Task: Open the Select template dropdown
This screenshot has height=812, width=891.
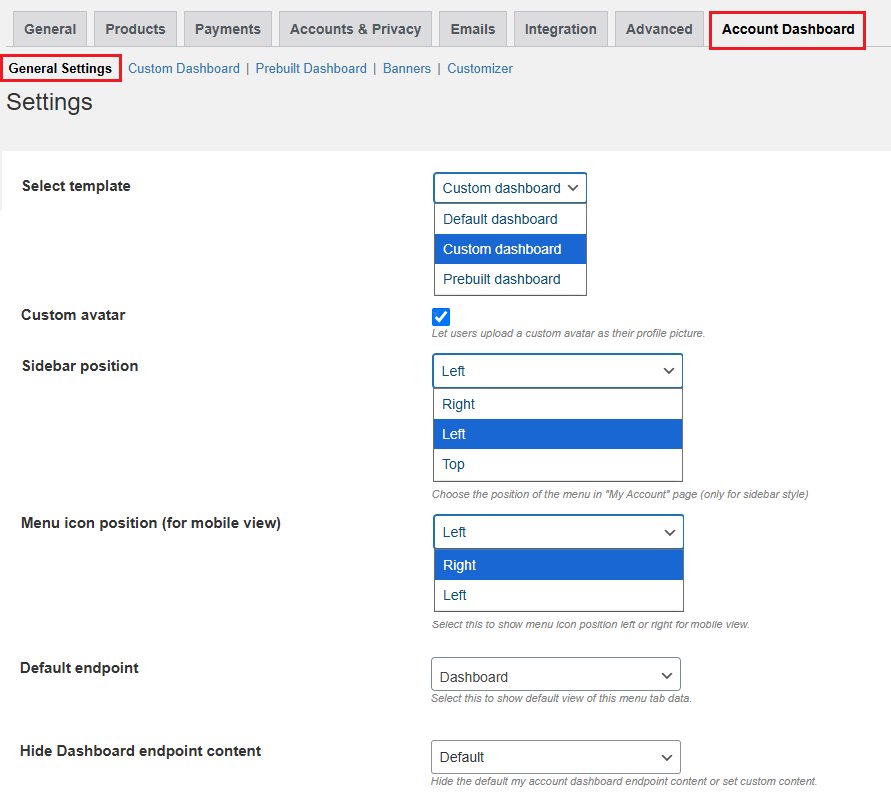Action: (x=510, y=188)
